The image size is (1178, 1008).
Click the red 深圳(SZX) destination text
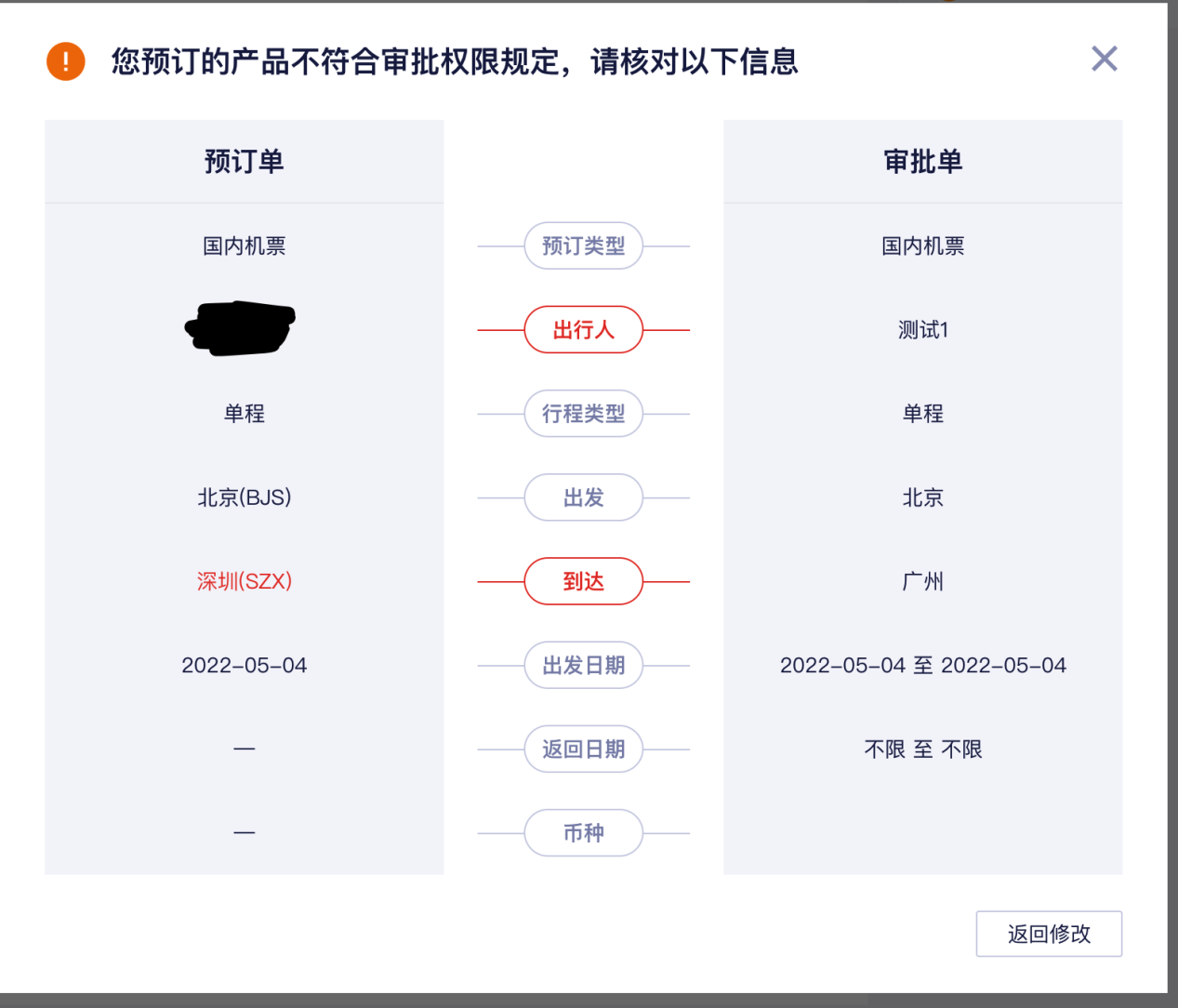245,581
